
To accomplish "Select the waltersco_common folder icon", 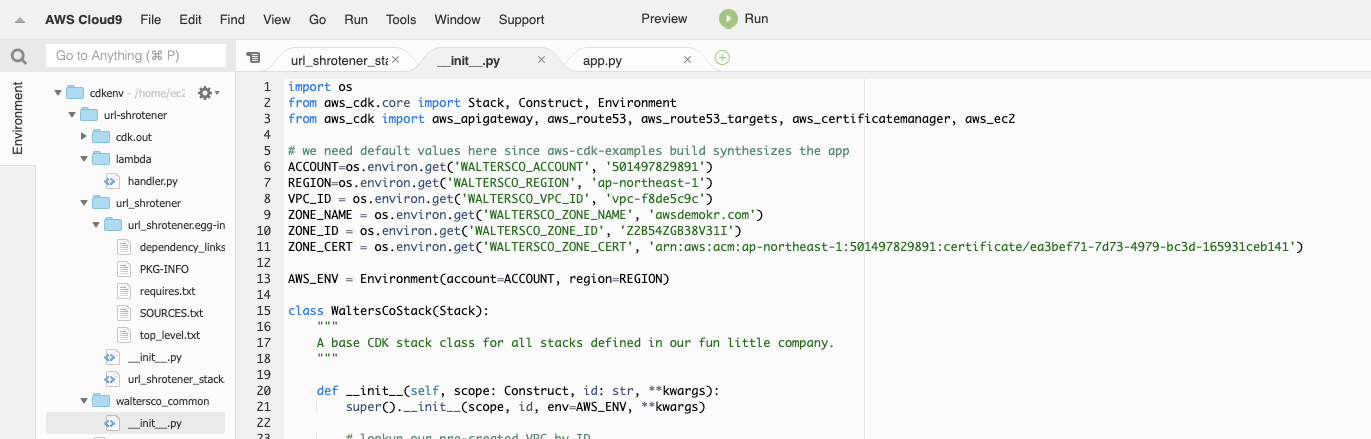I will point(100,401).
